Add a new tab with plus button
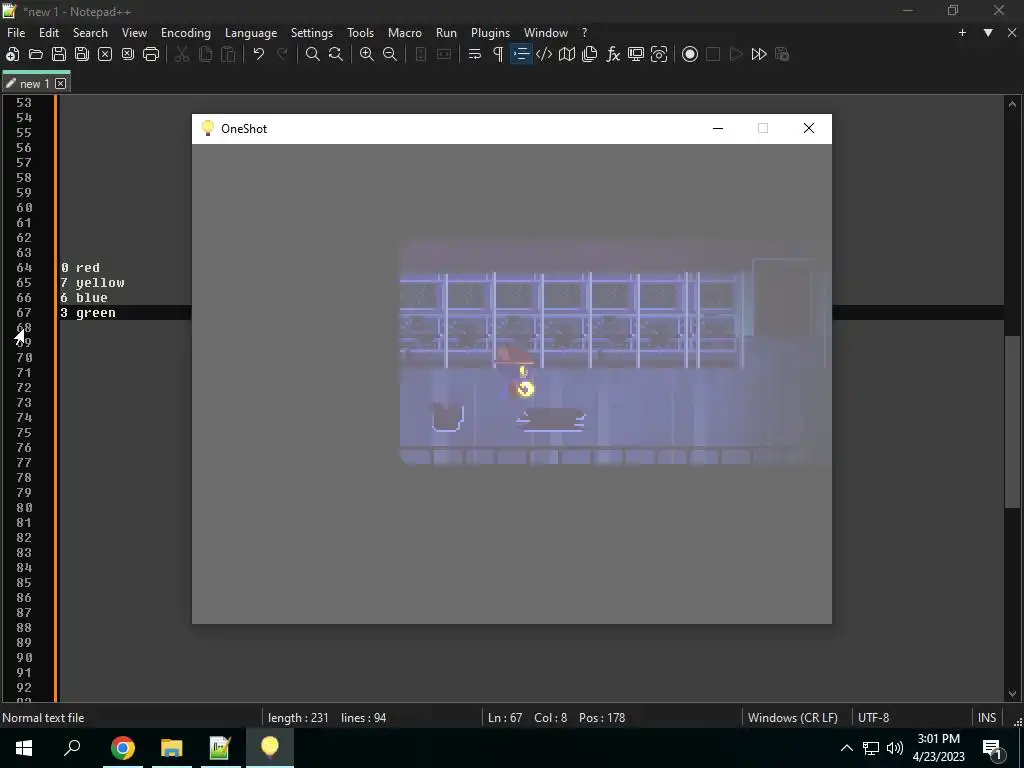Image resolution: width=1024 pixels, height=768 pixels. pyautogui.click(x=962, y=33)
